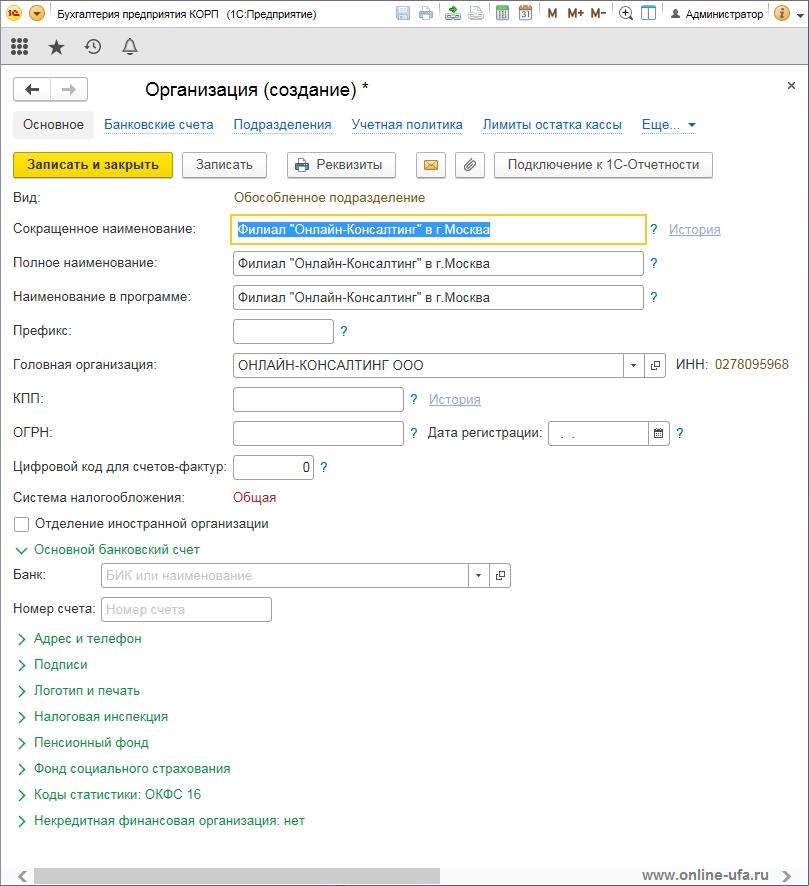
Task: Click the M+ memory add button
Action: [576, 13]
